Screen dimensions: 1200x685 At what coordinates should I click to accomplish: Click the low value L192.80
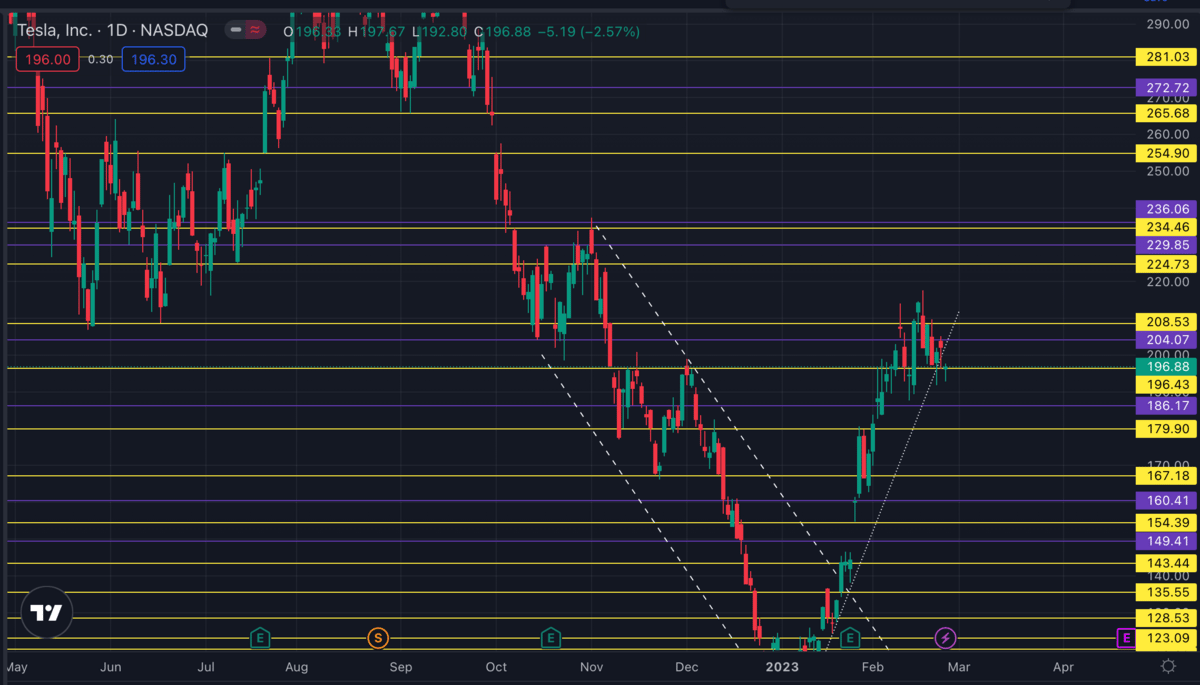tap(438, 32)
